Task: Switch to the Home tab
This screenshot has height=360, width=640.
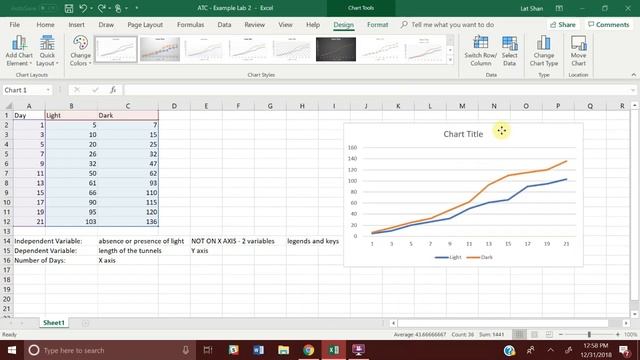Action: pos(45,24)
